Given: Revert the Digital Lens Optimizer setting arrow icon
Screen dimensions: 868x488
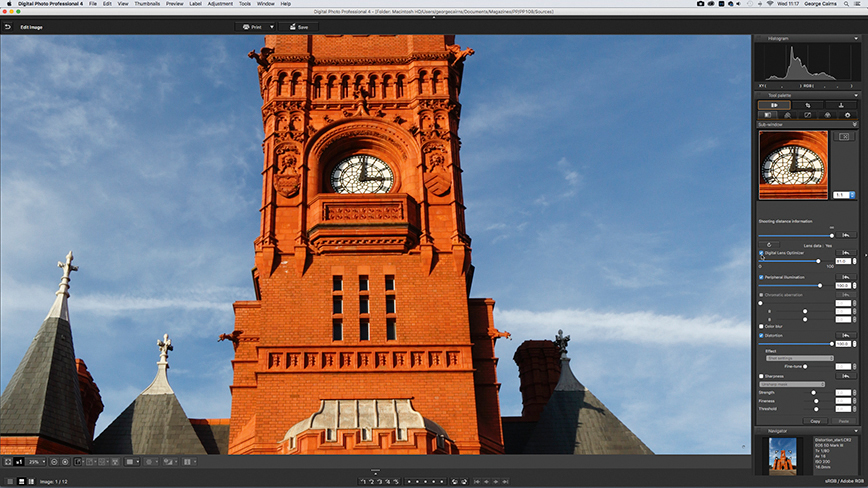Looking at the screenshot, I should (x=845, y=253).
